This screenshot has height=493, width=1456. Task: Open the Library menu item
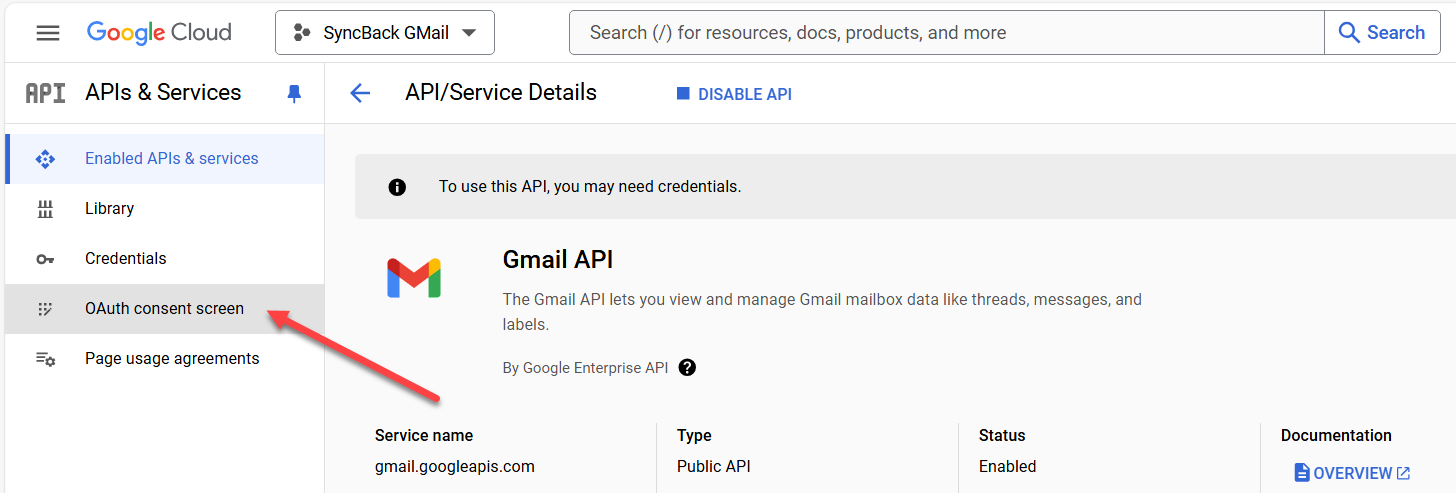pos(109,208)
